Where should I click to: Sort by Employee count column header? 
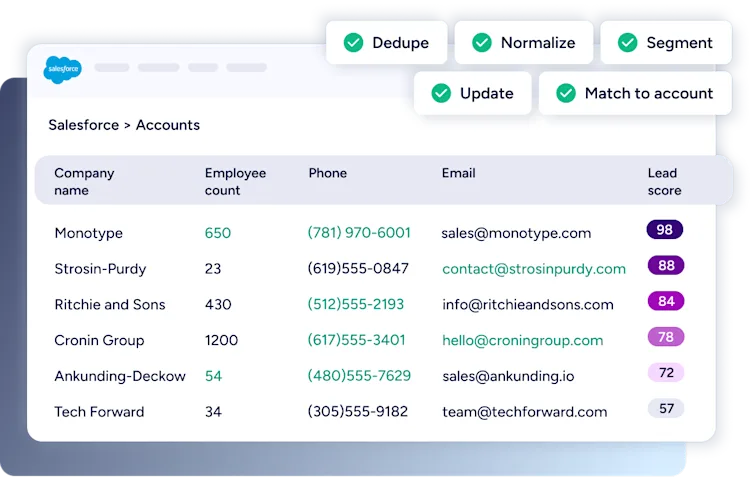pos(235,181)
